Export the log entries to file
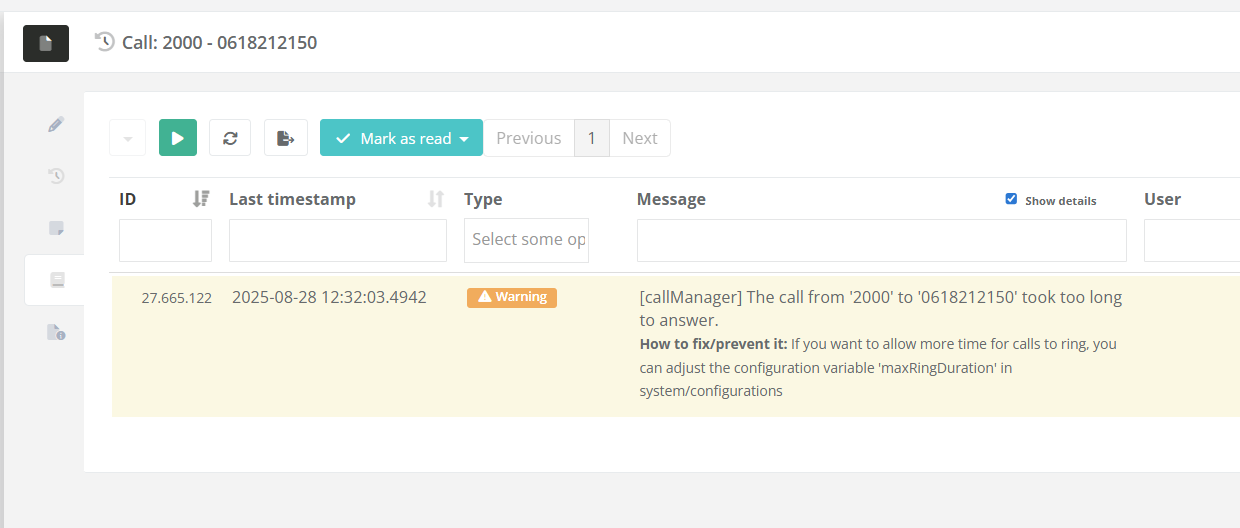 coord(286,138)
